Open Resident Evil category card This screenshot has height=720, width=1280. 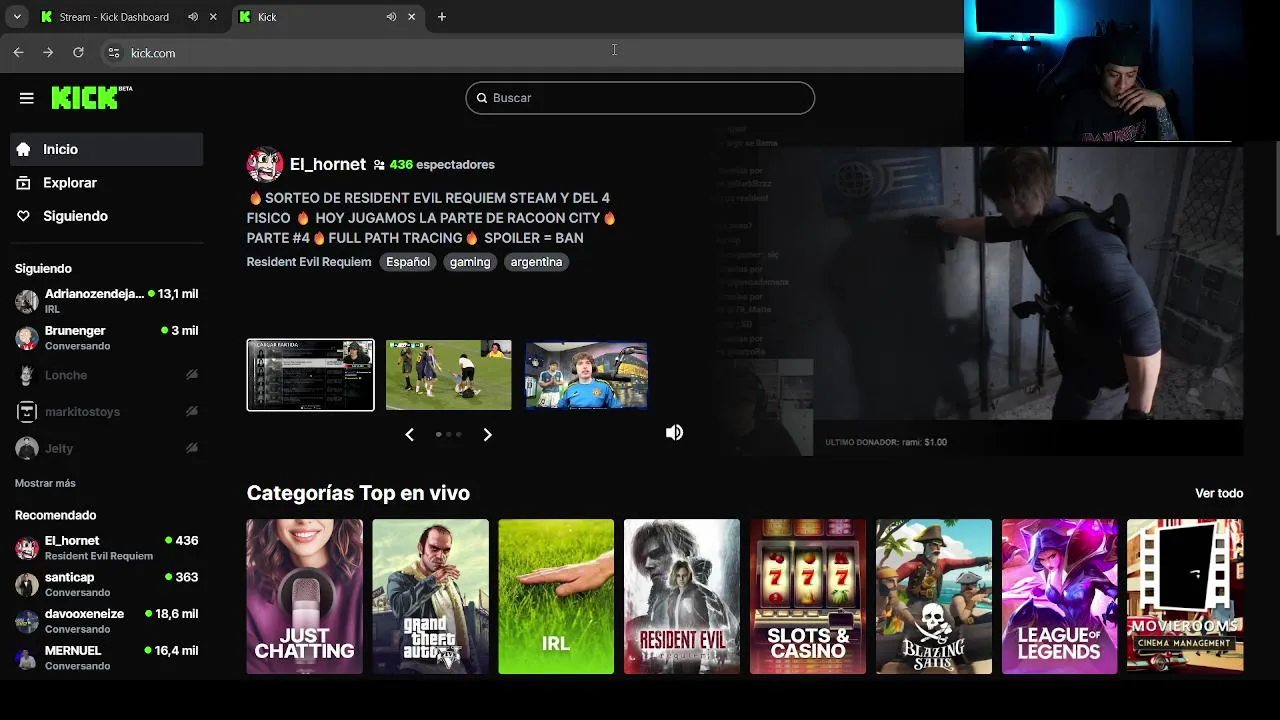pyautogui.click(x=682, y=596)
